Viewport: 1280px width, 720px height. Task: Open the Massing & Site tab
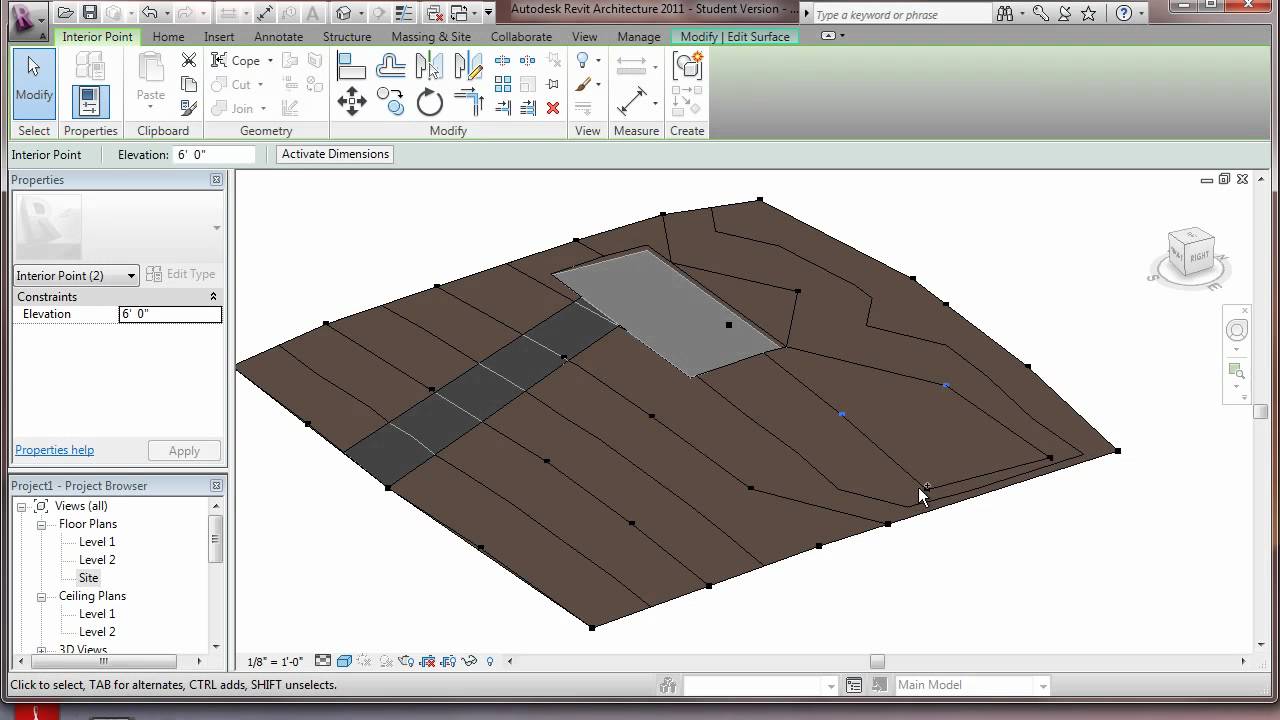click(x=430, y=37)
